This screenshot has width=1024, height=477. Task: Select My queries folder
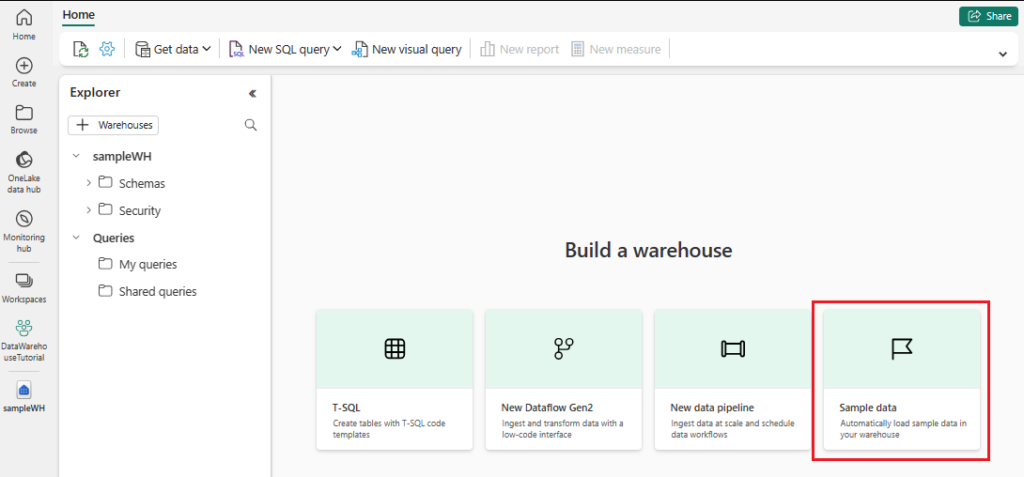(x=147, y=265)
